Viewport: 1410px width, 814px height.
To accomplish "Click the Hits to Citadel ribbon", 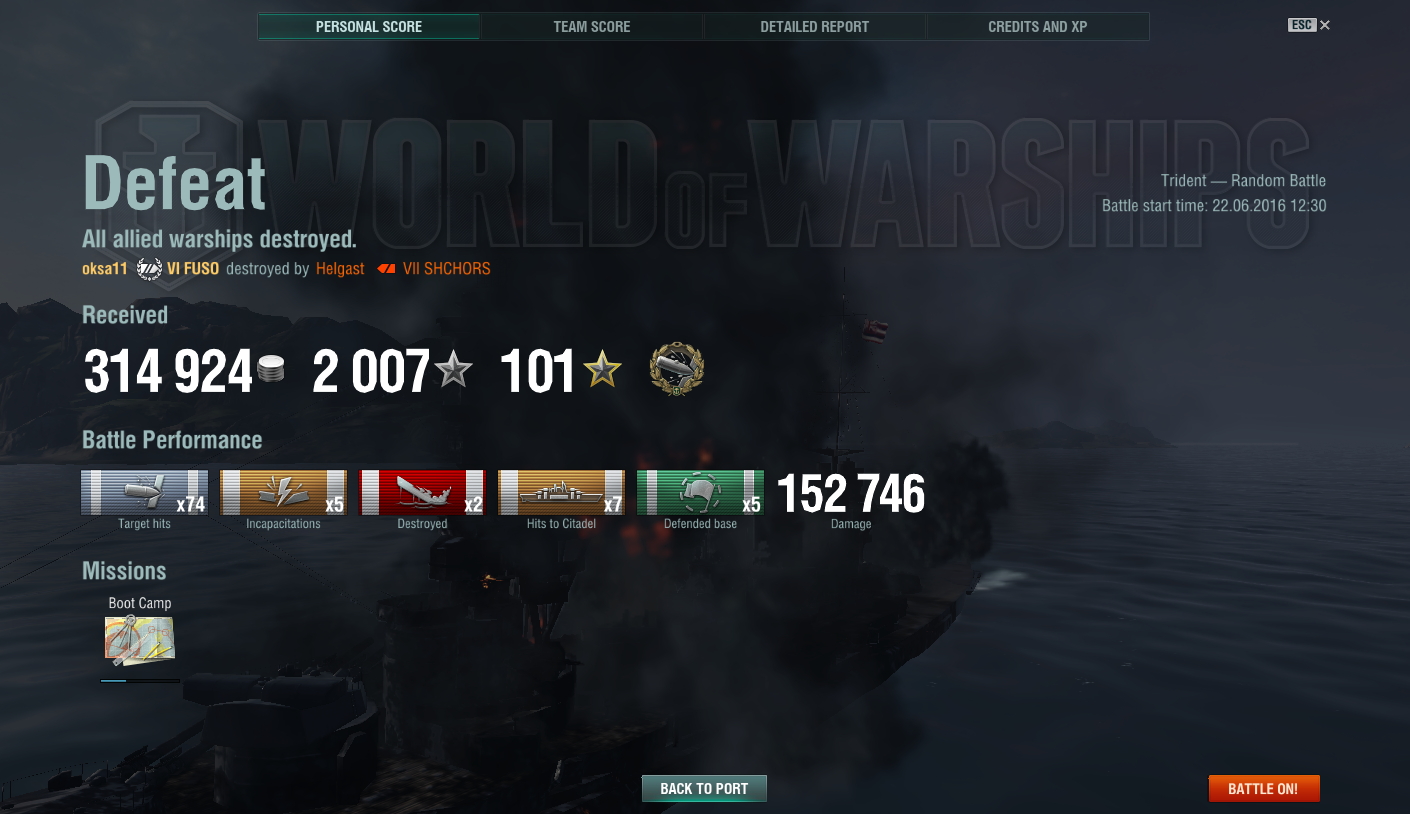I will click(x=562, y=492).
